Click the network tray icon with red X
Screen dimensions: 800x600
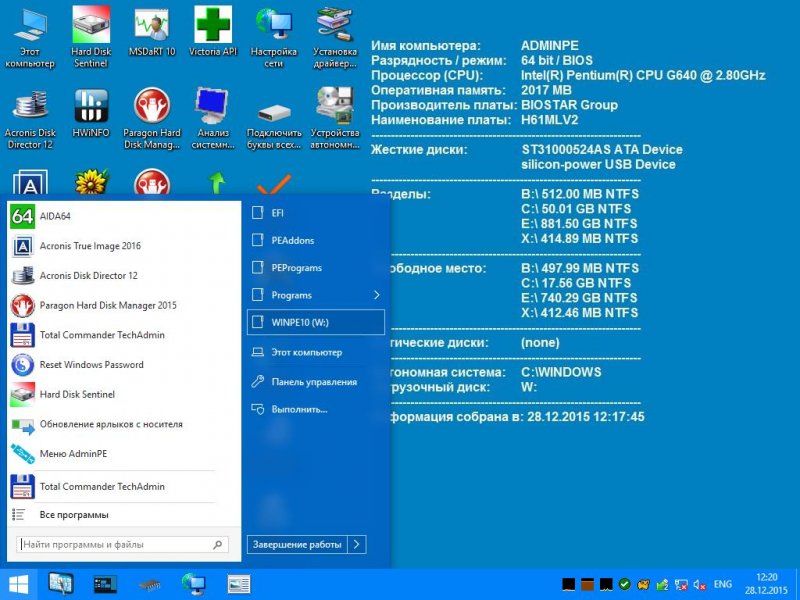[x=681, y=585]
